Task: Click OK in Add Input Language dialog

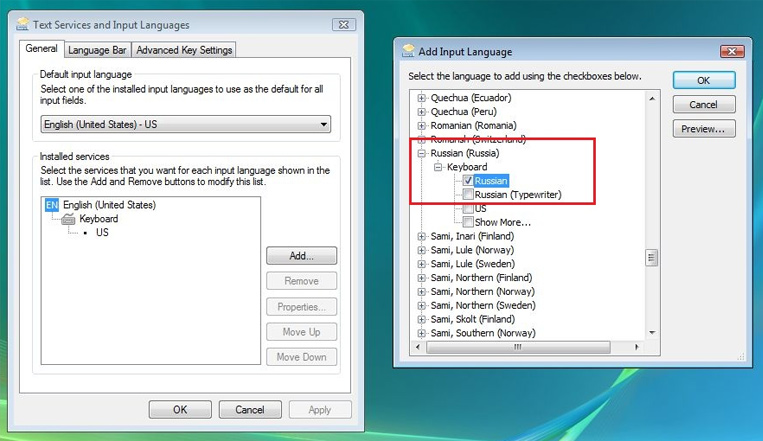Action: [x=704, y=80]
